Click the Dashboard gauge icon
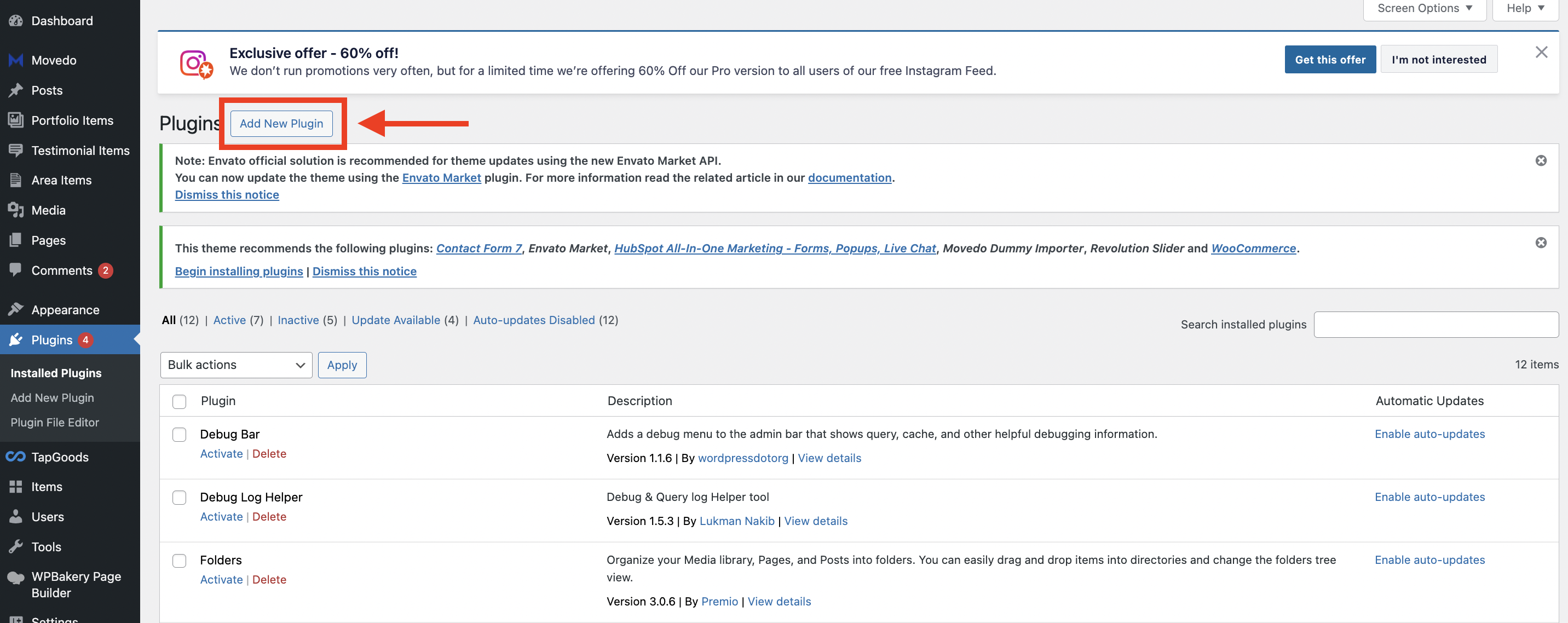Screen dimensions: 1568x623 click(16, 21)
